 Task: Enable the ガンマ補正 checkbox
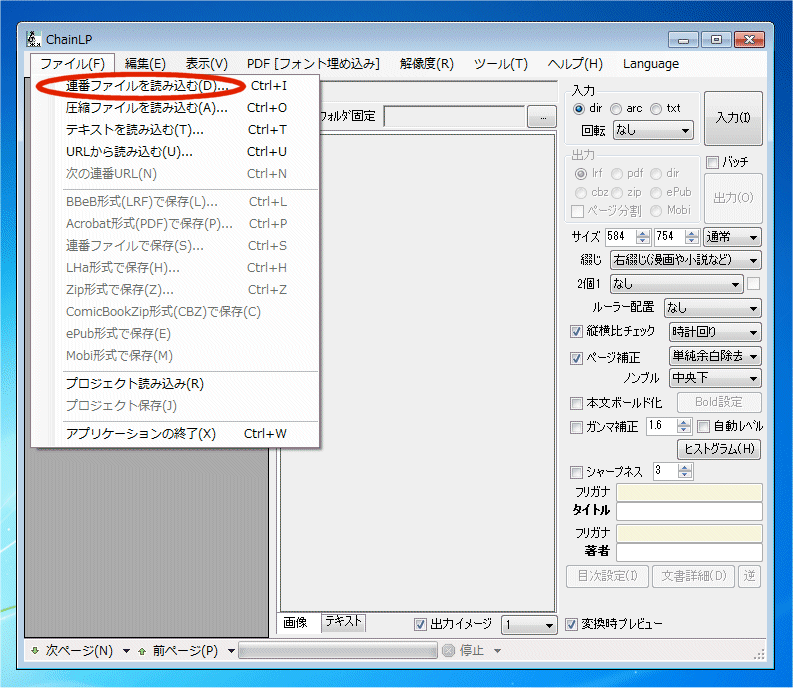coord(576,427)
